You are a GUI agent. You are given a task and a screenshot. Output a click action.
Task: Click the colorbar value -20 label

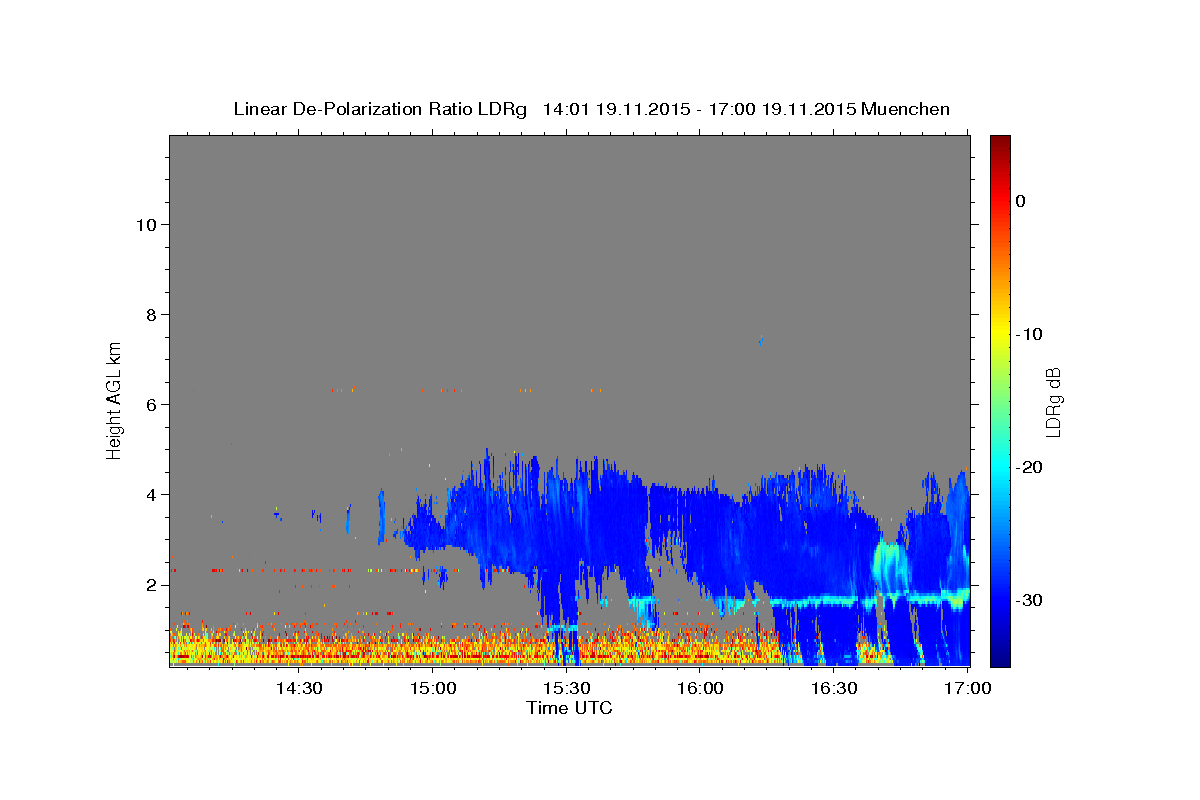(x=1030, y=467)
